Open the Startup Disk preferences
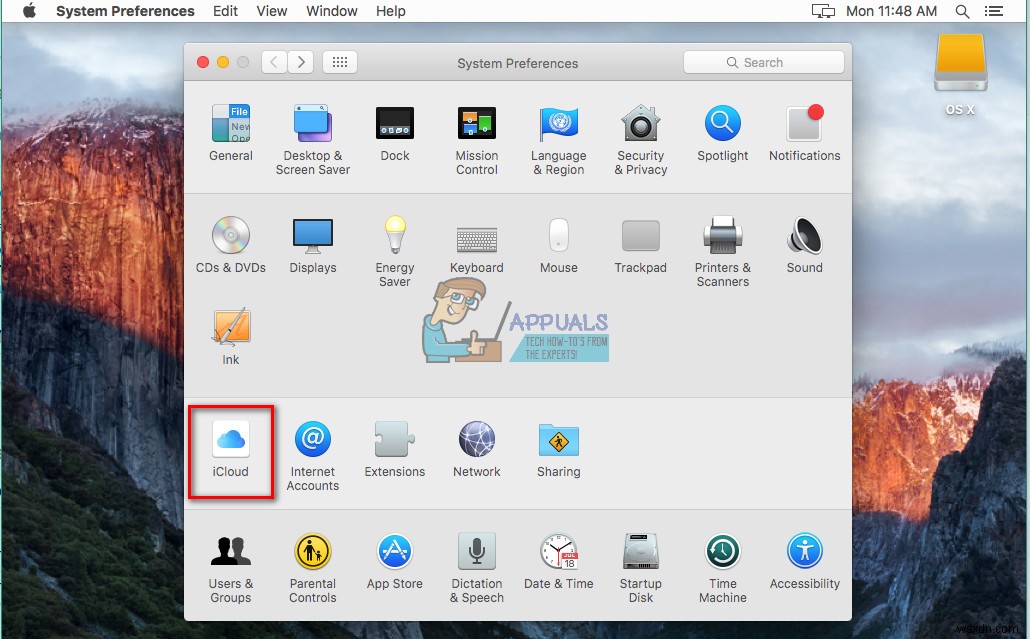Screen dimensions: 1030x639 640,550
